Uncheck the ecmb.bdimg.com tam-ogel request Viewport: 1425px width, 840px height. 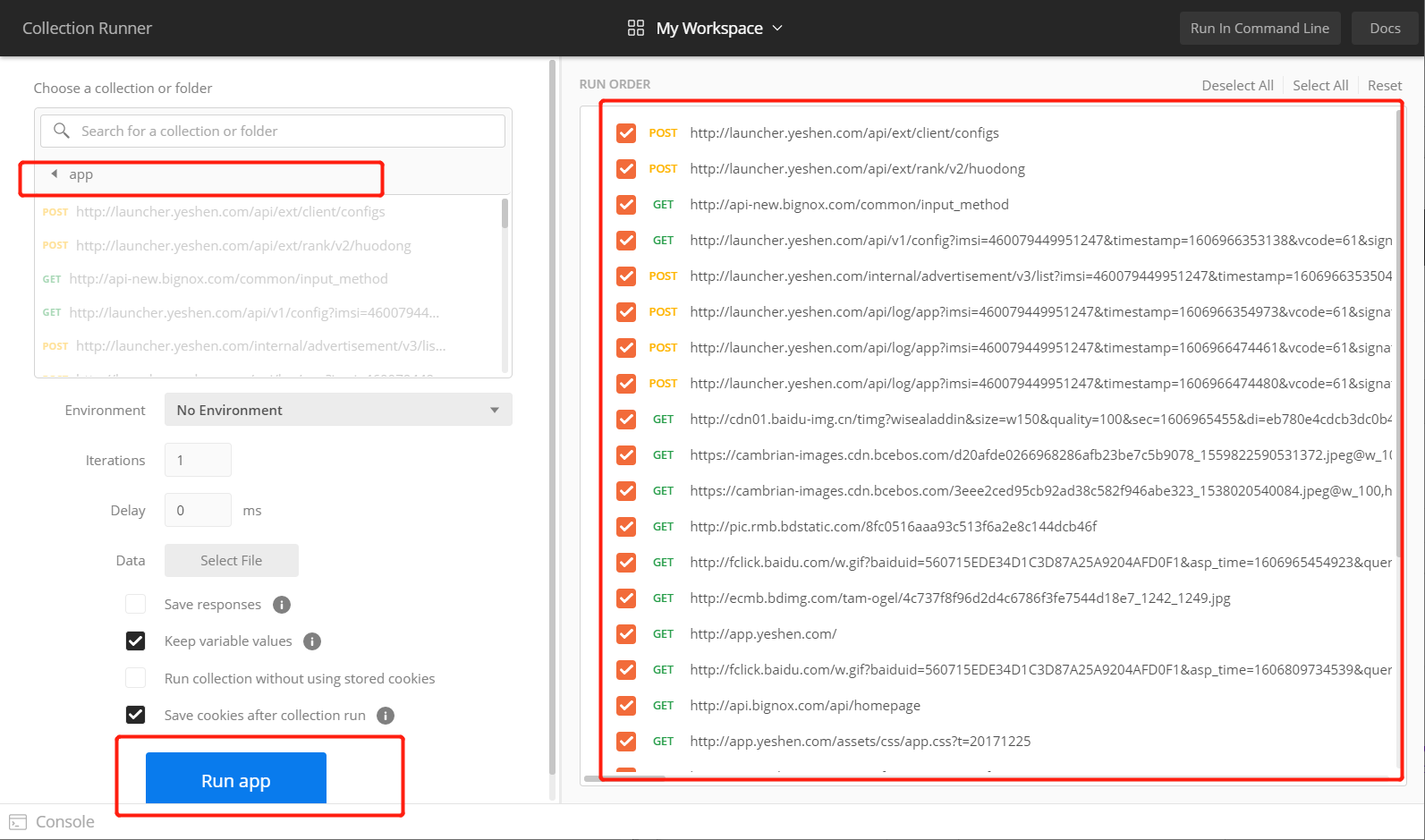click(x=626, y=598)
